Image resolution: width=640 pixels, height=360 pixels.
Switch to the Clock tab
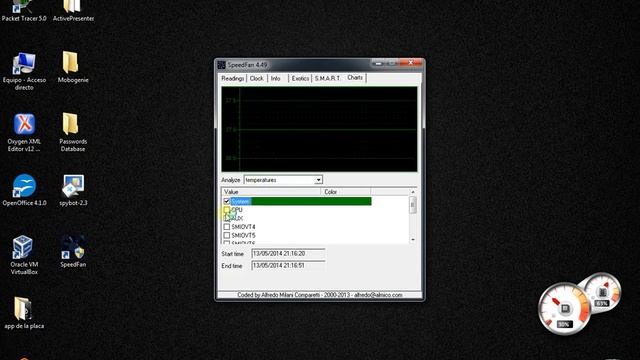[x=257, y=78]
